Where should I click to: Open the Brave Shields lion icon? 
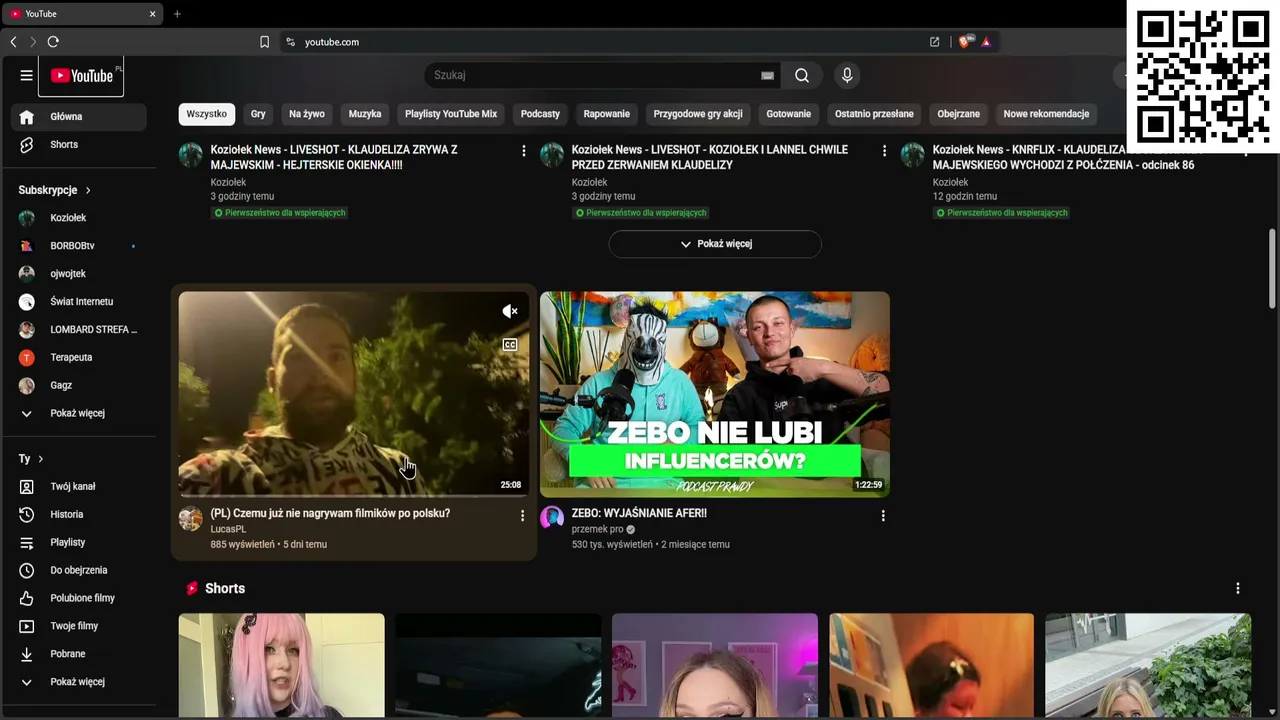965,42
